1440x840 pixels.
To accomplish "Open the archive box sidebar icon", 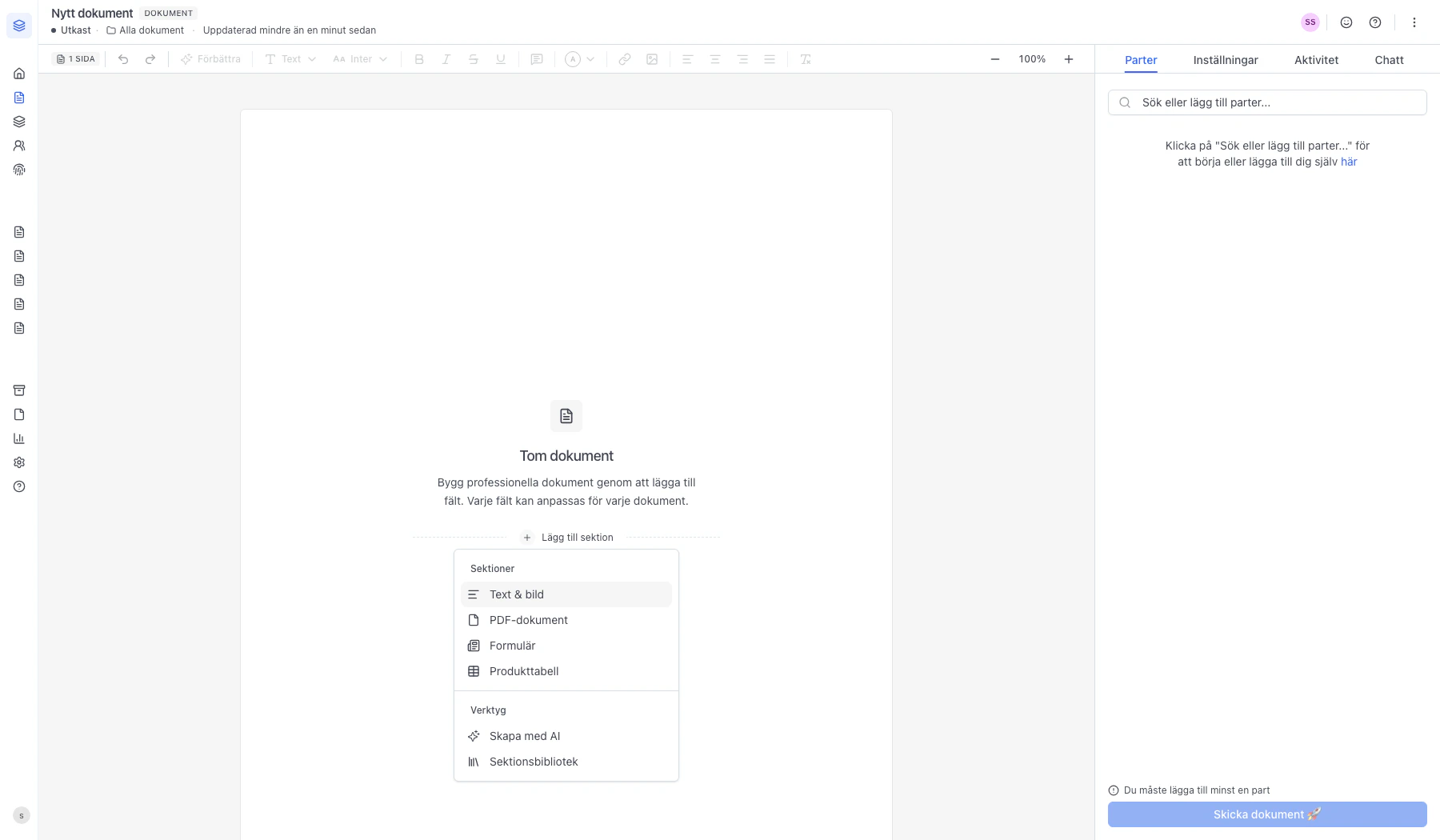I will pyautogui.click(x=19, y=390).
